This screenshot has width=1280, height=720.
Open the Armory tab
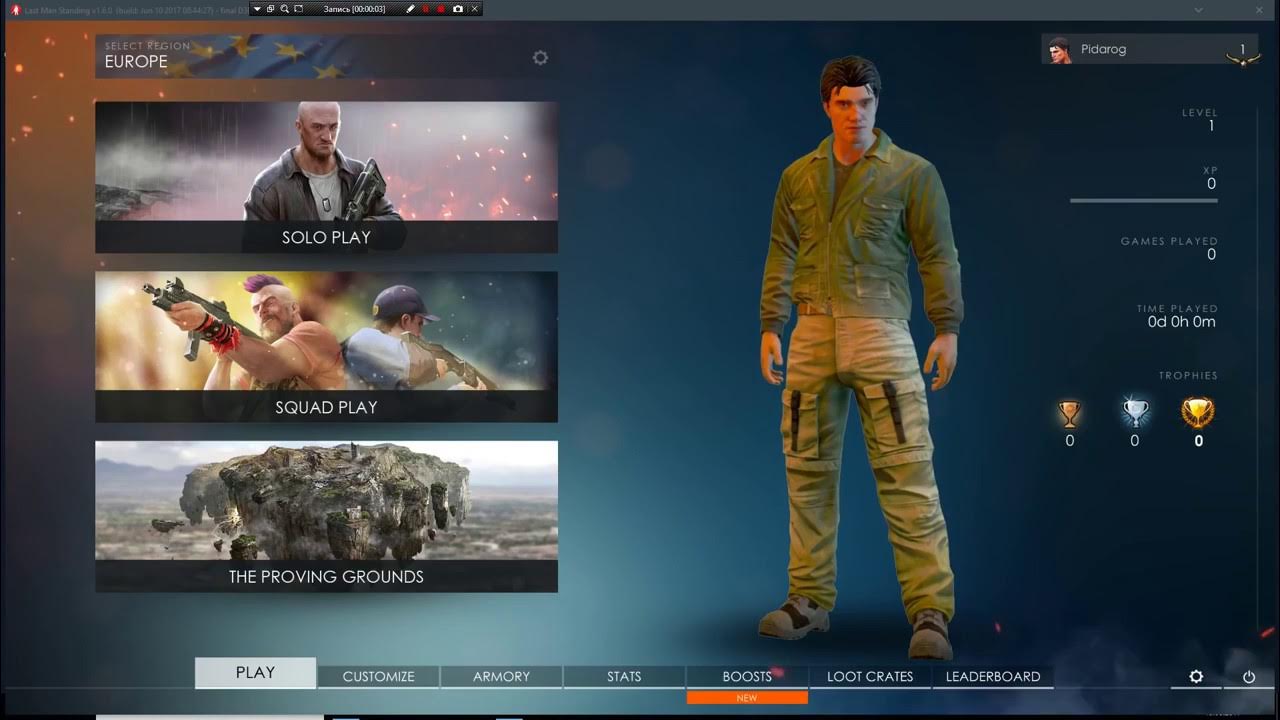click(x=501, y=677)
